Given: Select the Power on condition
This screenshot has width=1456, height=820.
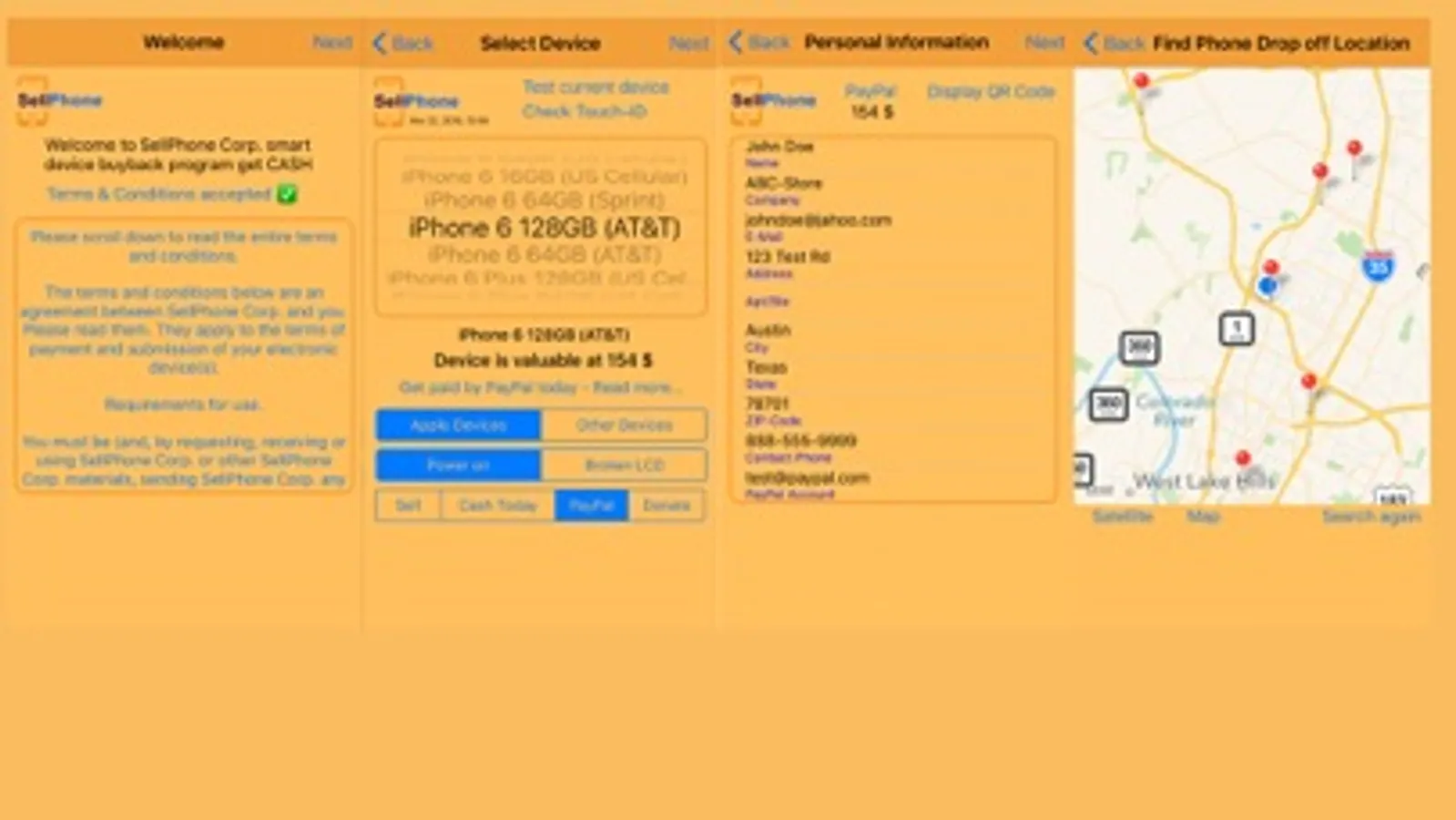Looking at the screenshot, I should click(x=458, y=465).
